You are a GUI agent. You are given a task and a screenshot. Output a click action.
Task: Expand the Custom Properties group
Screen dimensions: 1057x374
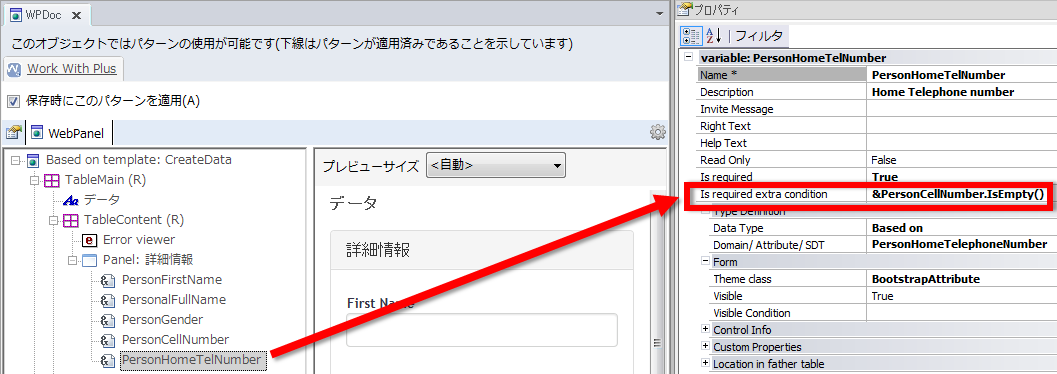(705, 346)
